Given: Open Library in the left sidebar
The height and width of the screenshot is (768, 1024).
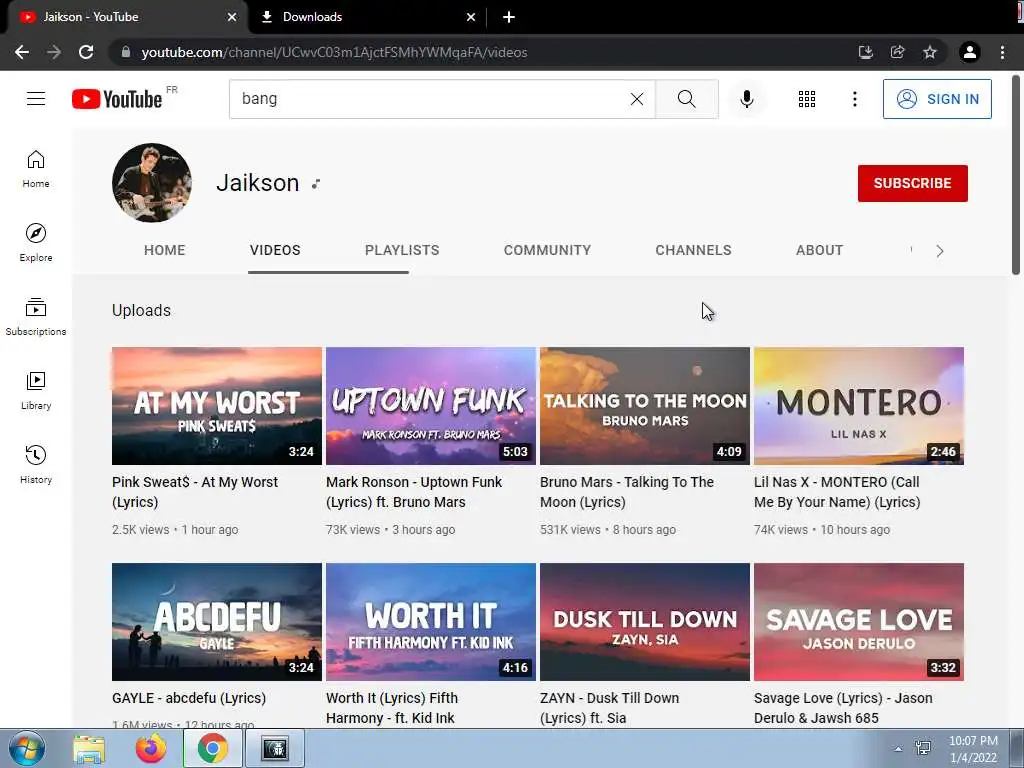Looking at the screenshot, I should [x=36, y=391].
